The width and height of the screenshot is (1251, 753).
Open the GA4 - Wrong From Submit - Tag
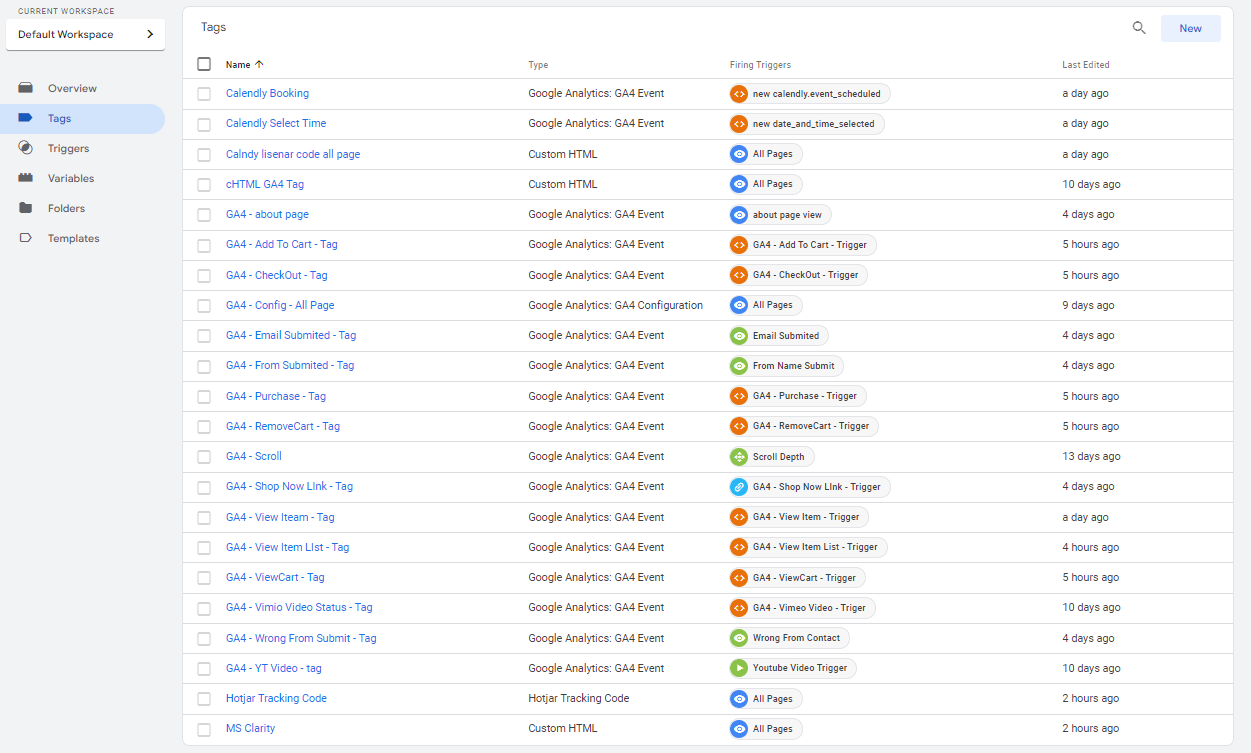click(x=301, y=638)
